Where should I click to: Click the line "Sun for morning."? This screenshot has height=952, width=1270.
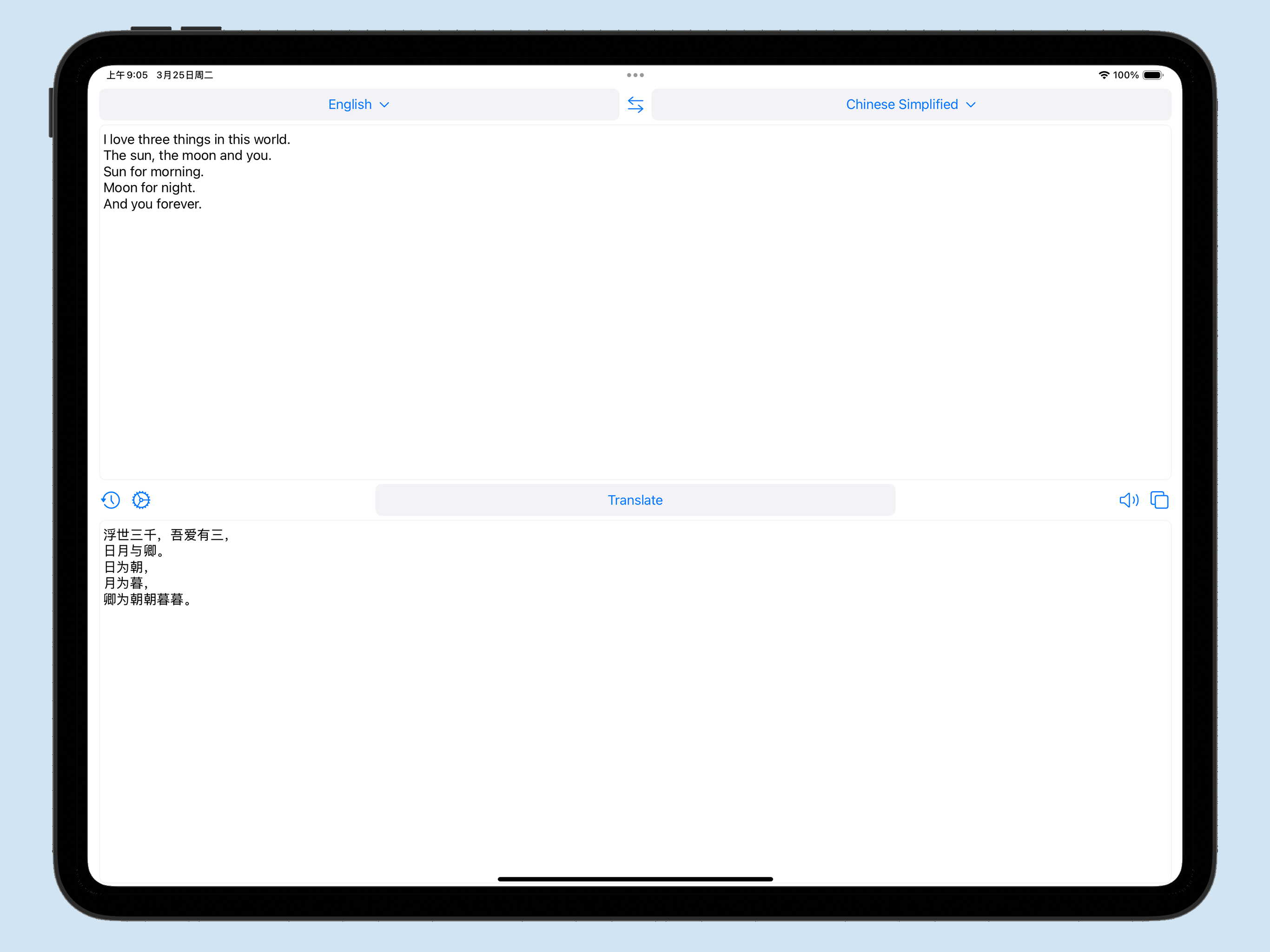click(x=153, y=172)
